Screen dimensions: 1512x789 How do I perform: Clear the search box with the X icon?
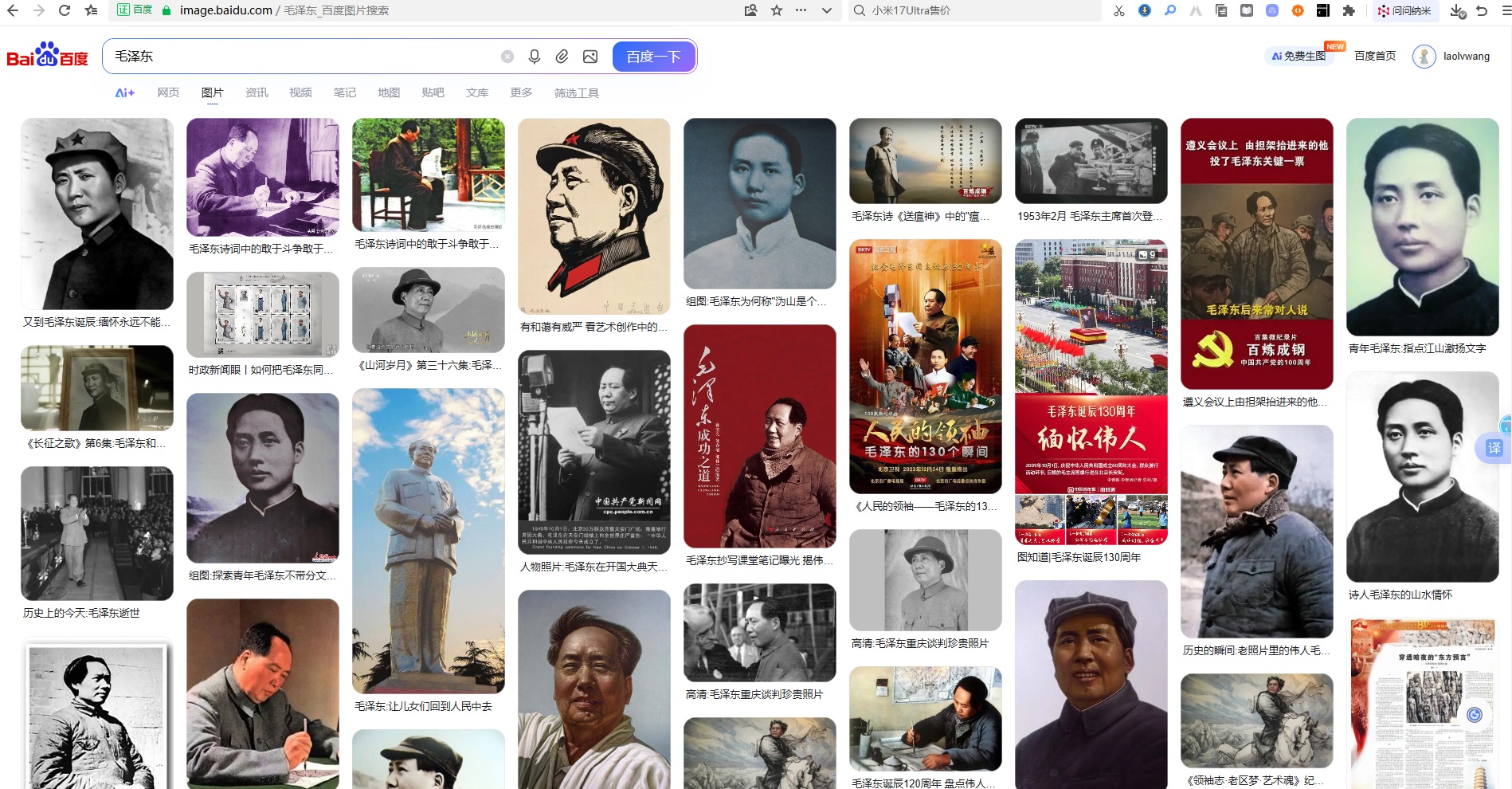pyautogui.click(x=507, y=57)
